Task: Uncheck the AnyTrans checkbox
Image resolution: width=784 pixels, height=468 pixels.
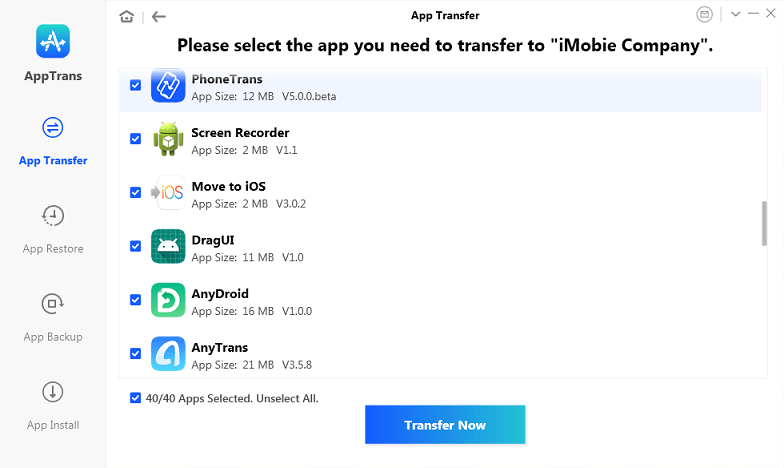Action: tap(136, 354)
